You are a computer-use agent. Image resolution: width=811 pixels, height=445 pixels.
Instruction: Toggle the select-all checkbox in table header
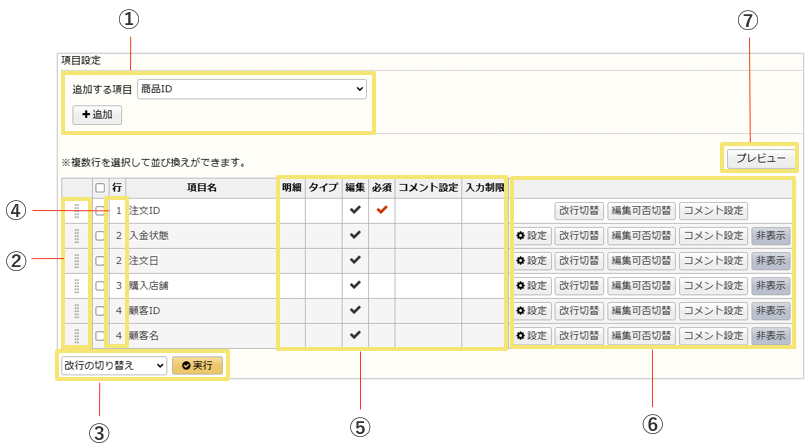pos(99,187)
